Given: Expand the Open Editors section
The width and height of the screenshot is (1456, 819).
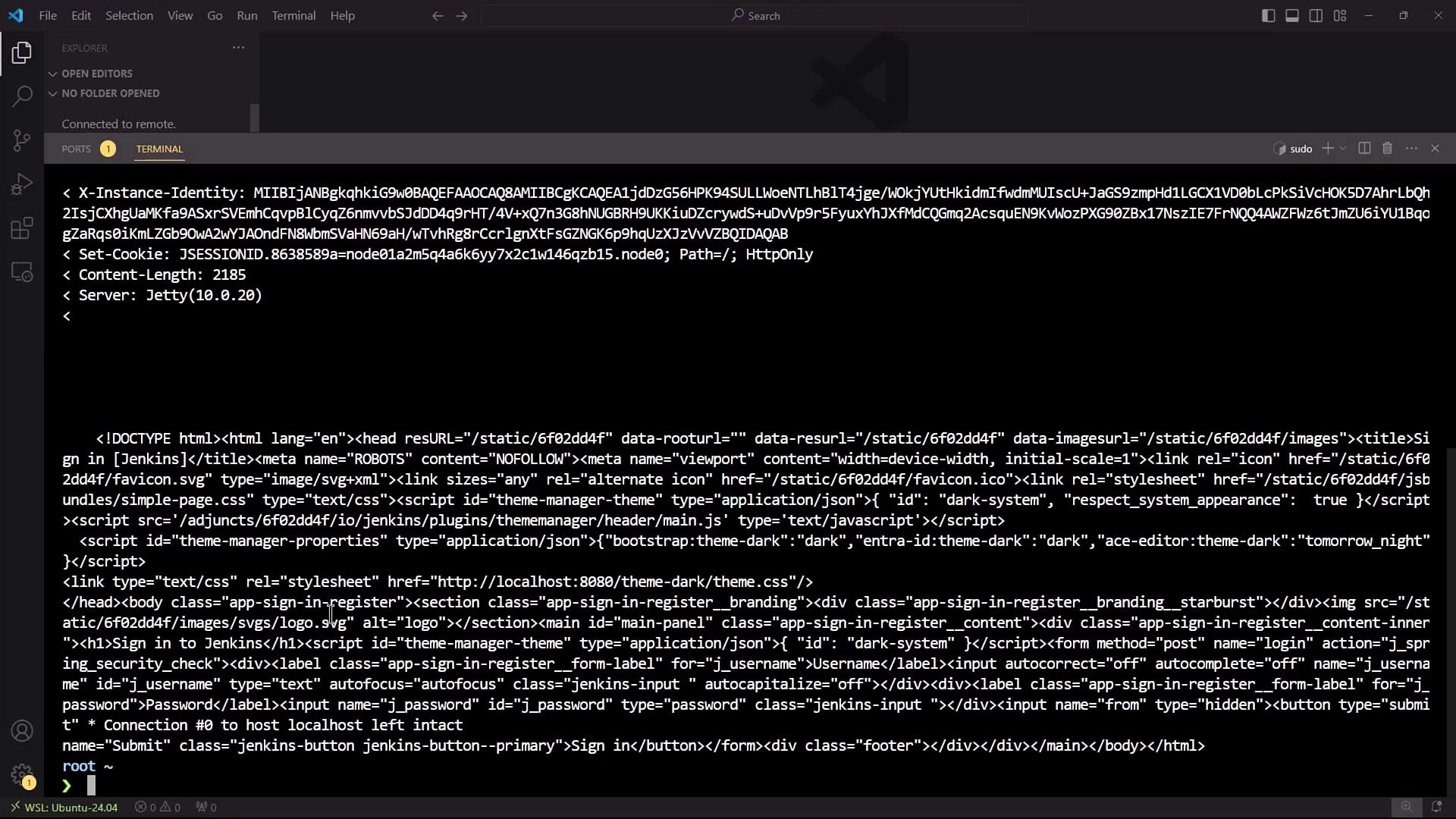Looking at the screenshot, I should click(x=96, y=74).
